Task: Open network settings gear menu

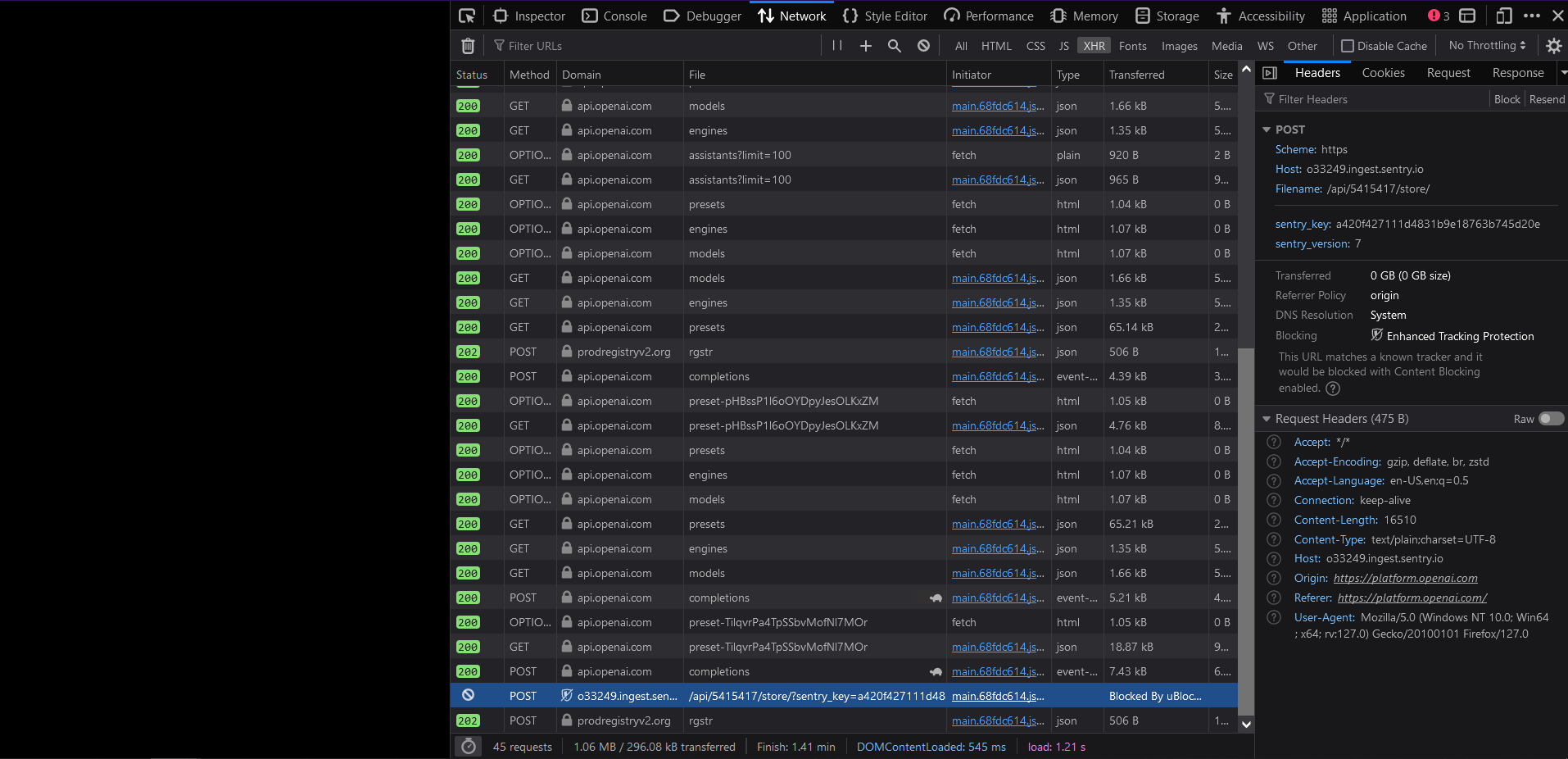Action: pyautogui.click(x=1554, y=46)
